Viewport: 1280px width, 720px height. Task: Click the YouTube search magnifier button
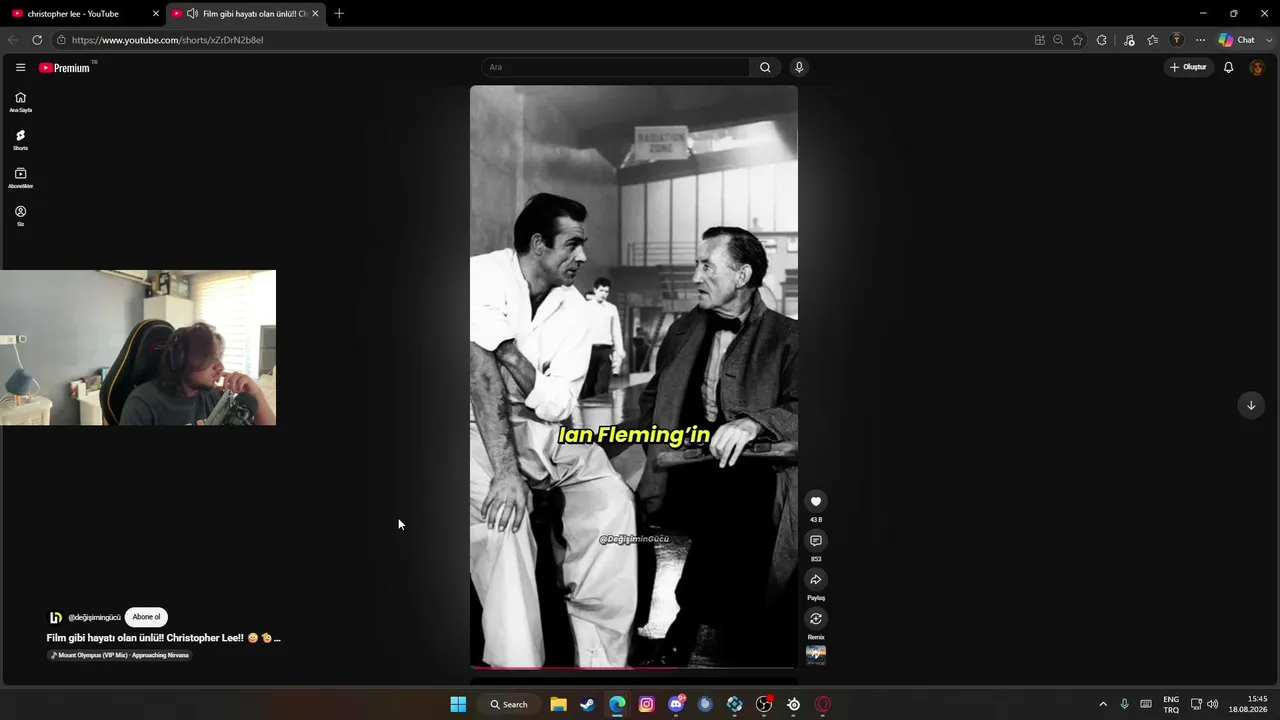click(x=765, y=67)
